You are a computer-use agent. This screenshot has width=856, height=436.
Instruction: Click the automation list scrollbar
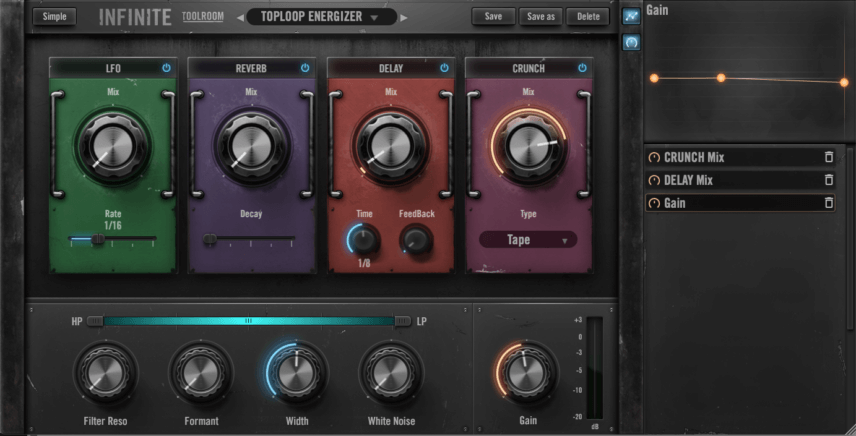[x=850, y=238]
